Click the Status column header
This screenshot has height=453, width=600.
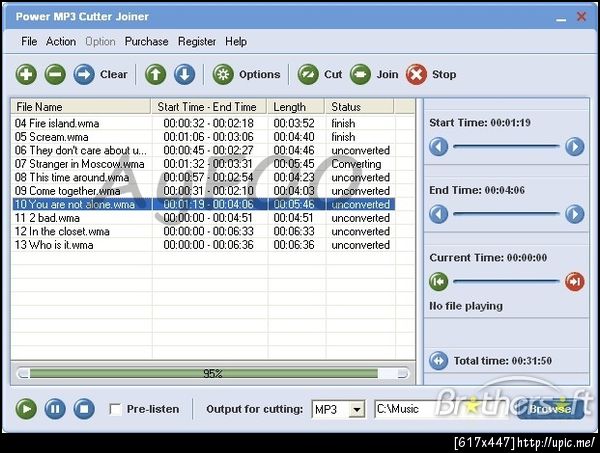(x=359, y=107)
